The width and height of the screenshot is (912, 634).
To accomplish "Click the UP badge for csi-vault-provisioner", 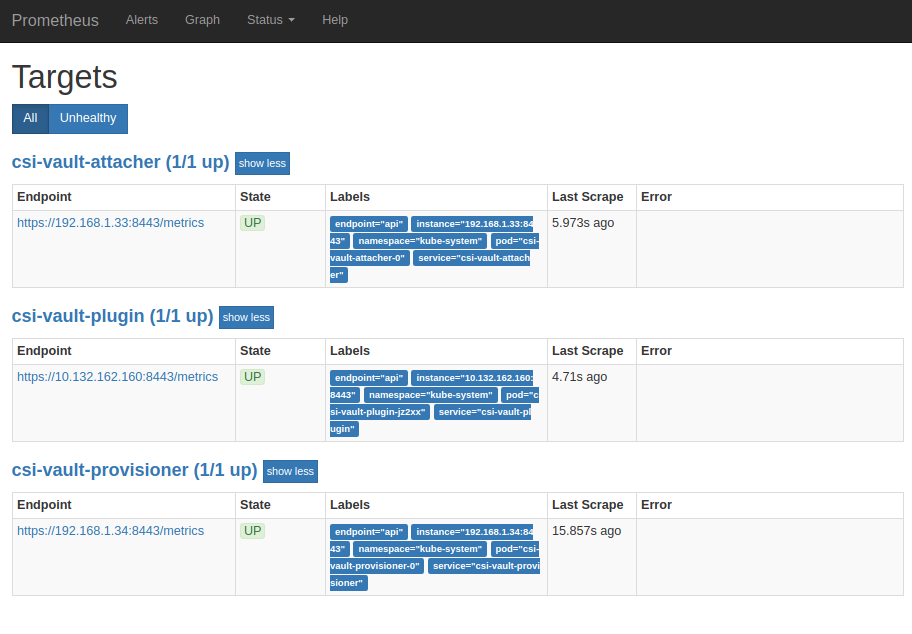I will pyautogui.click(x=252, y=531).
